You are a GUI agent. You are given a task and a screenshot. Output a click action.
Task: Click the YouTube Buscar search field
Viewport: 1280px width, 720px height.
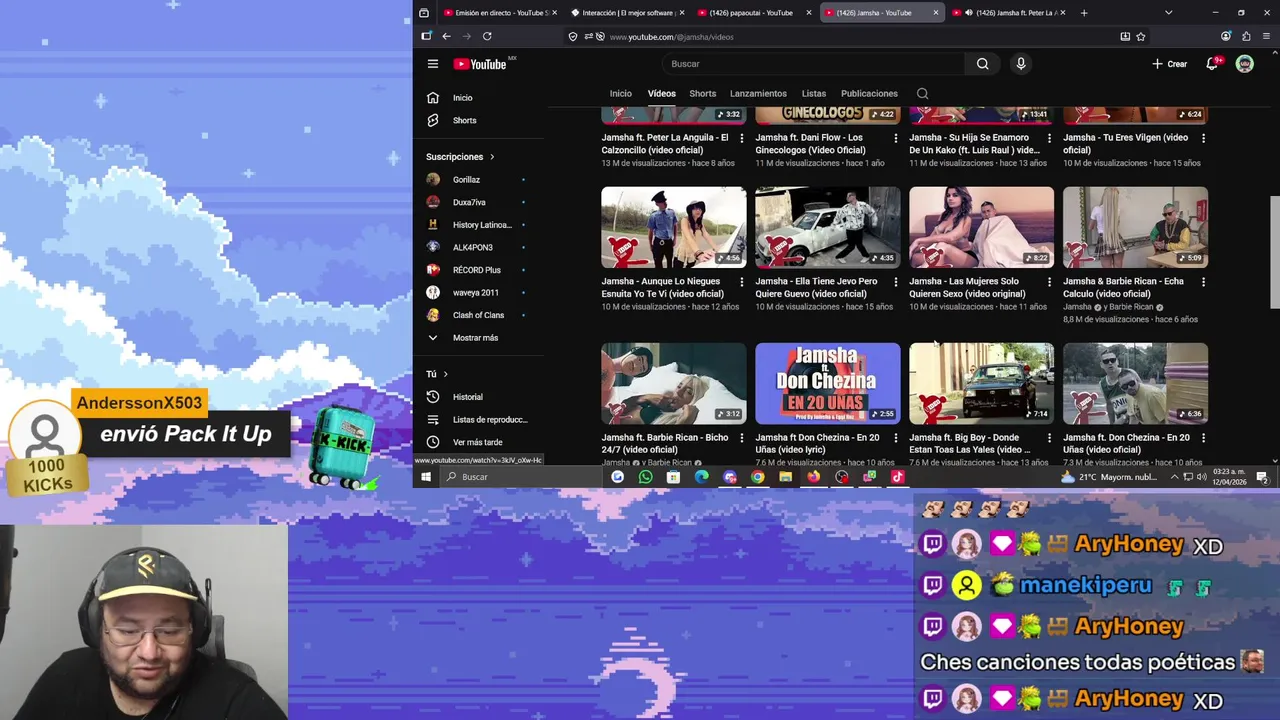coord(813,64)
